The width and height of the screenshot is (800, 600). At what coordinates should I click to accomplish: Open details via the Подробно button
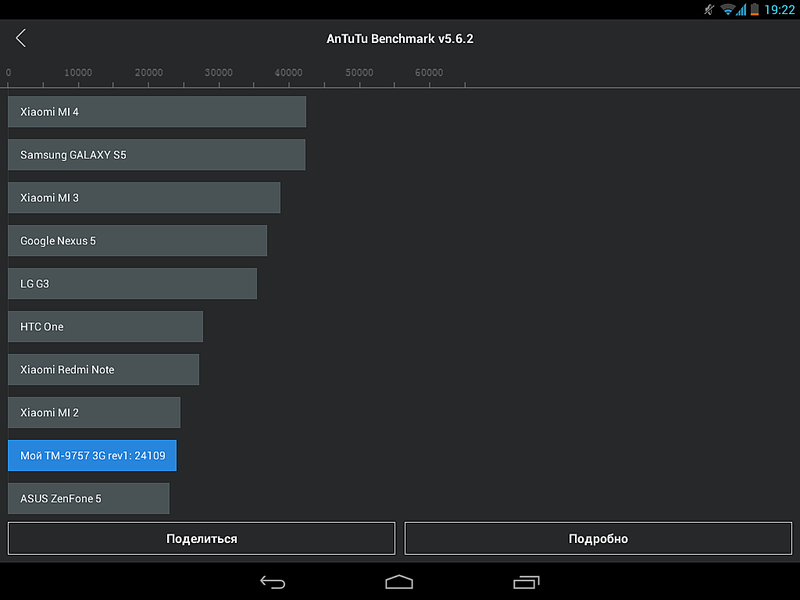click(598, 538)
